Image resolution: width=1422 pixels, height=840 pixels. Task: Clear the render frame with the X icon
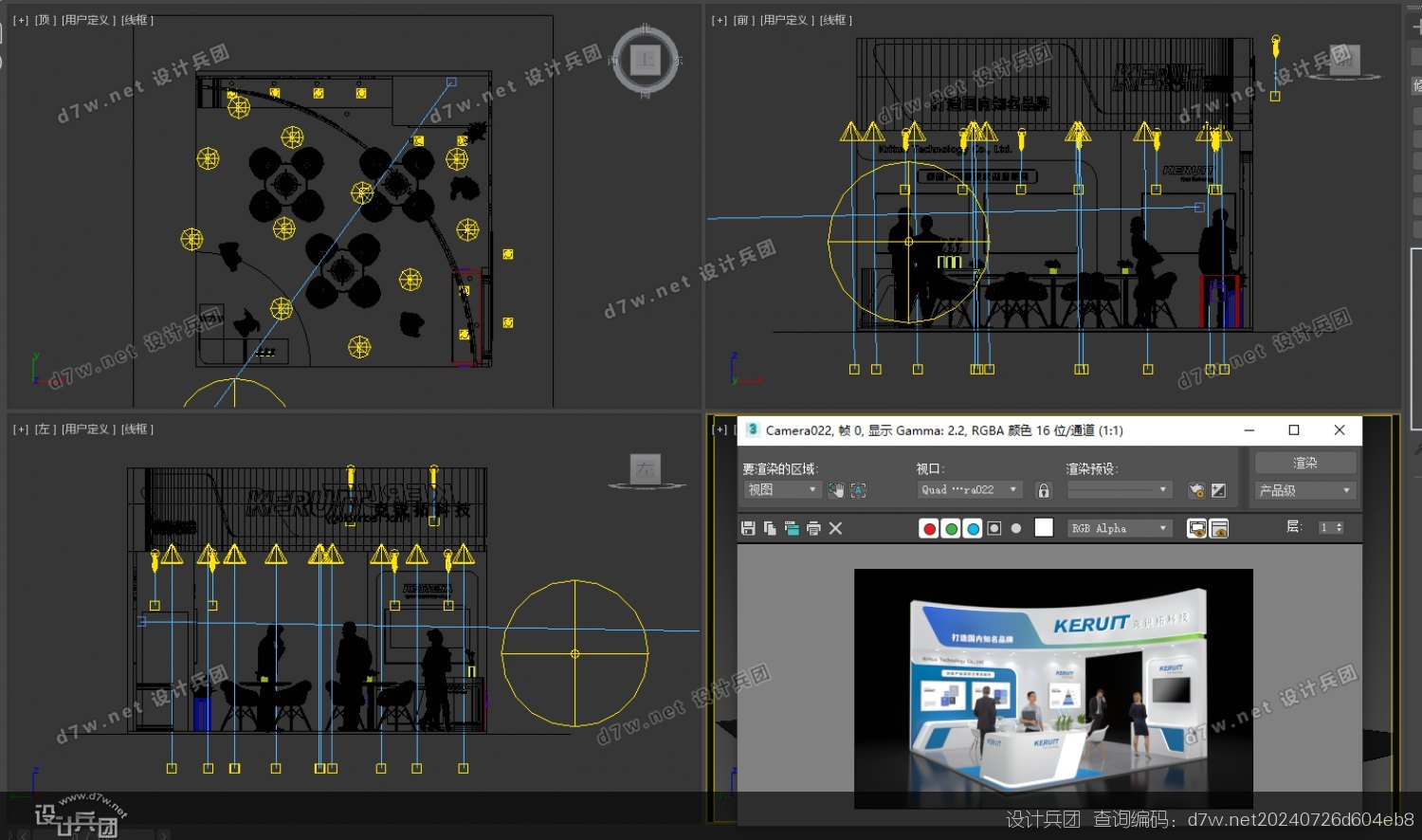point(835,528)
